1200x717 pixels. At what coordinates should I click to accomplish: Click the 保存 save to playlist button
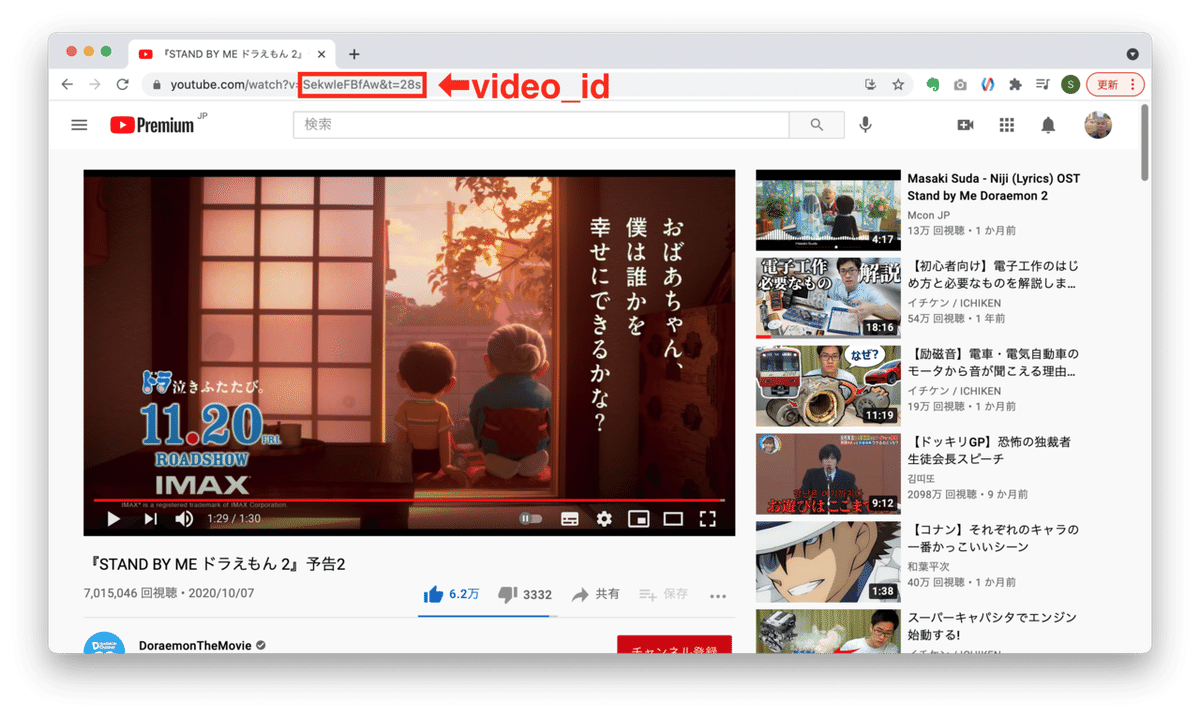pos(664,594)
